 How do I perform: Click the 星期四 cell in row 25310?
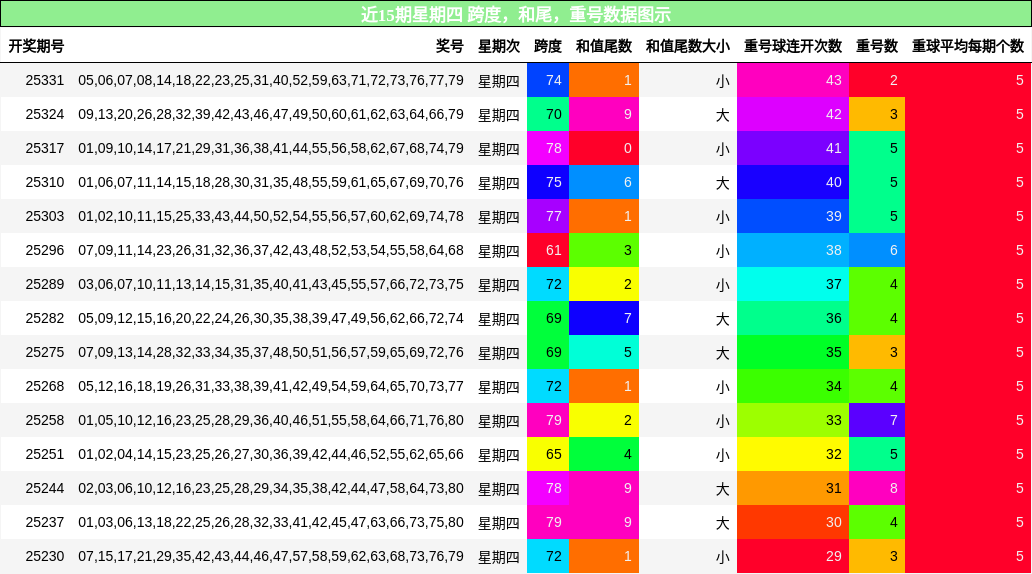[x=499, y=183]
